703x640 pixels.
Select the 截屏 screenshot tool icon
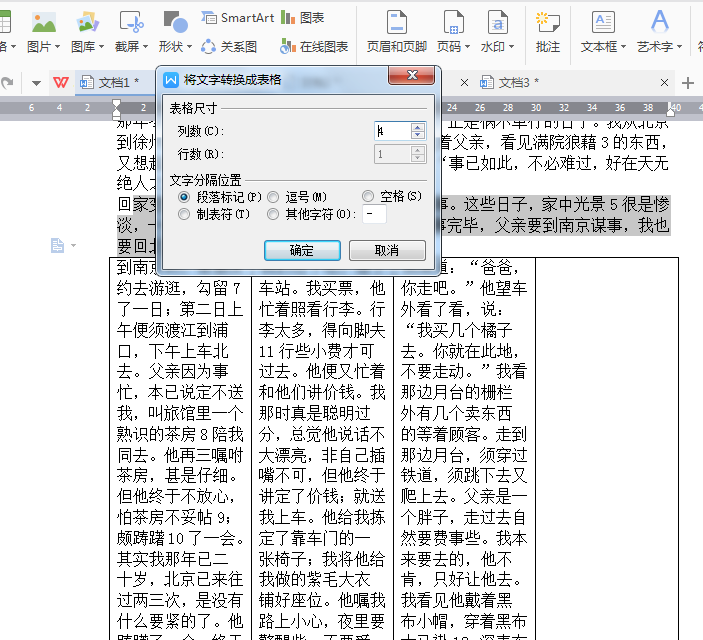click(x=131, y=22)
